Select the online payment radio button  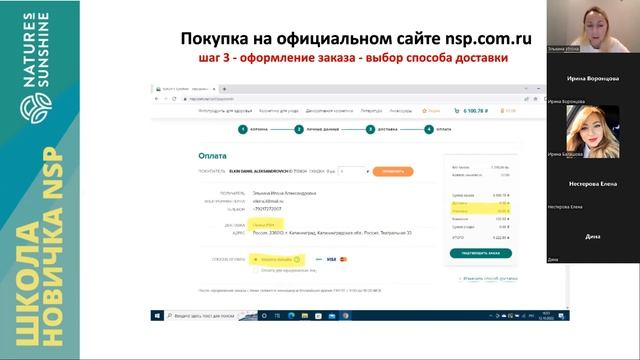[x=256, y=260]
